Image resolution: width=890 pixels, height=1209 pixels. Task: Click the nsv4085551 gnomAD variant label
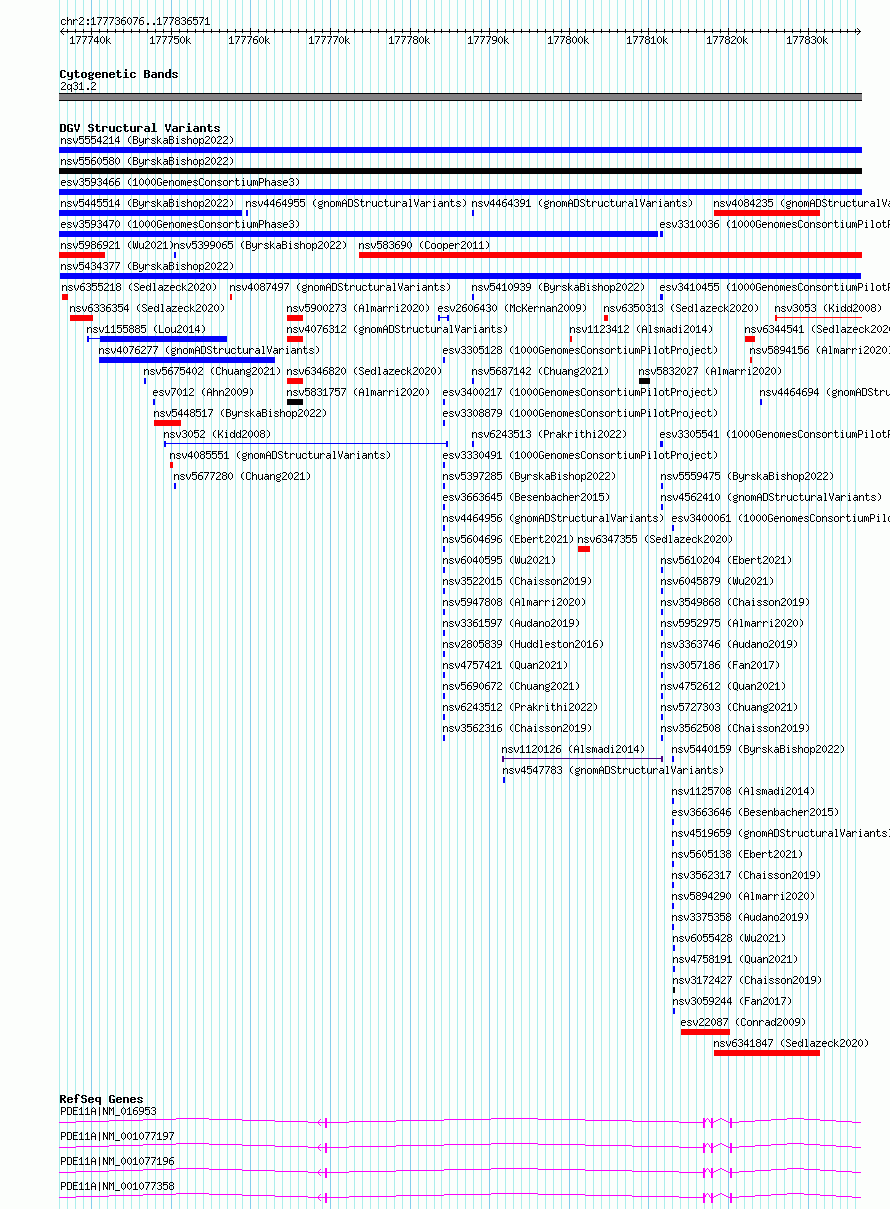(280, 455)
